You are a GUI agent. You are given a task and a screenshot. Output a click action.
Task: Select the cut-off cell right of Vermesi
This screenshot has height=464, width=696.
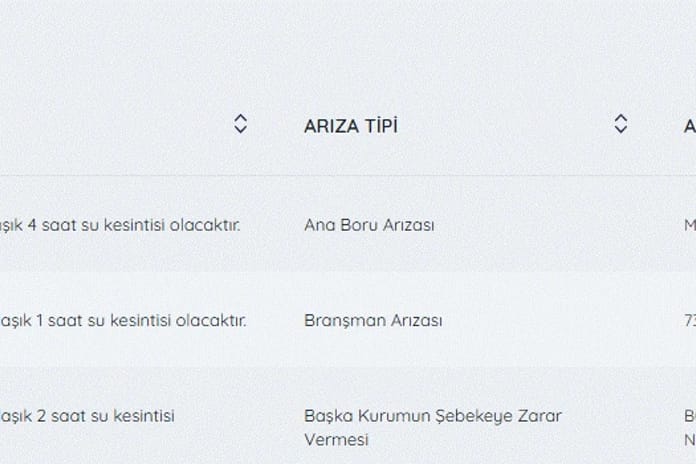[x=690, y=440]
